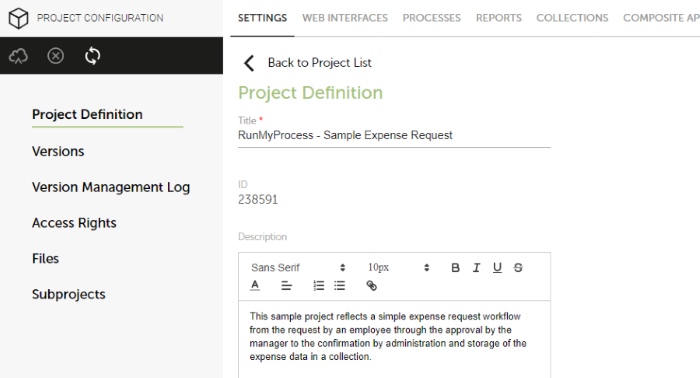
Task: Click the project Title input field
Action: [394, 135]
